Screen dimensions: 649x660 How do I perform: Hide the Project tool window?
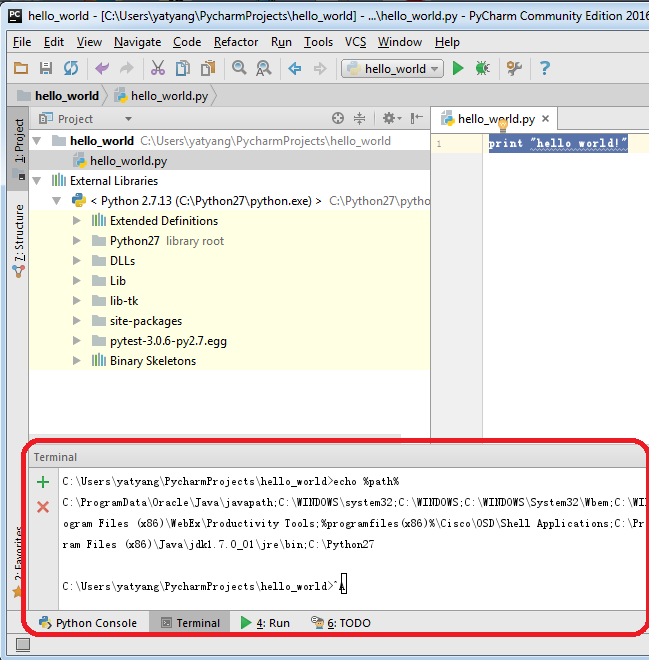(417, 118)
